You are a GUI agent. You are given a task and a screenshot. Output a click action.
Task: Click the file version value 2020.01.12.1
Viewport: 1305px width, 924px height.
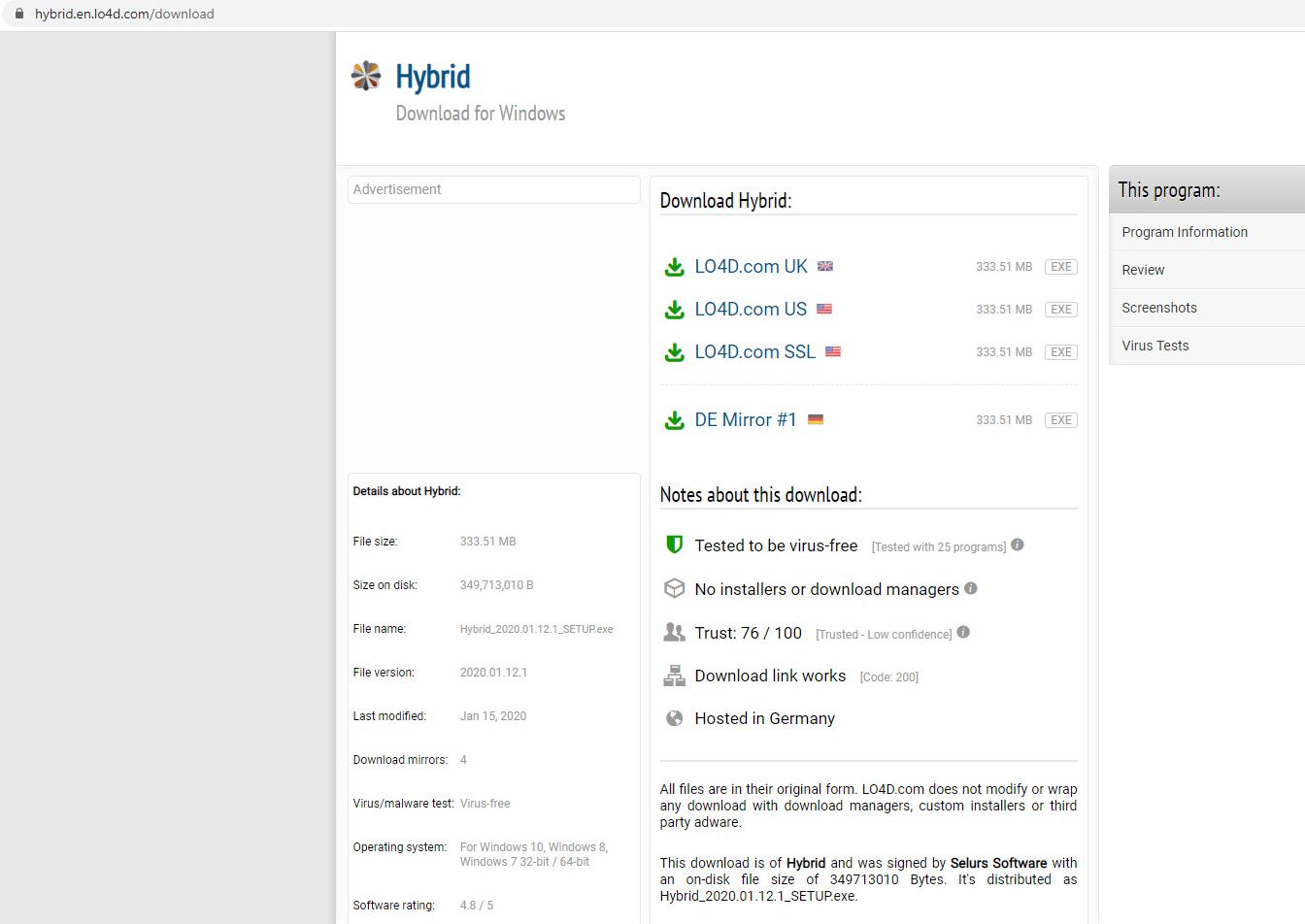click(x=493, y=673)
